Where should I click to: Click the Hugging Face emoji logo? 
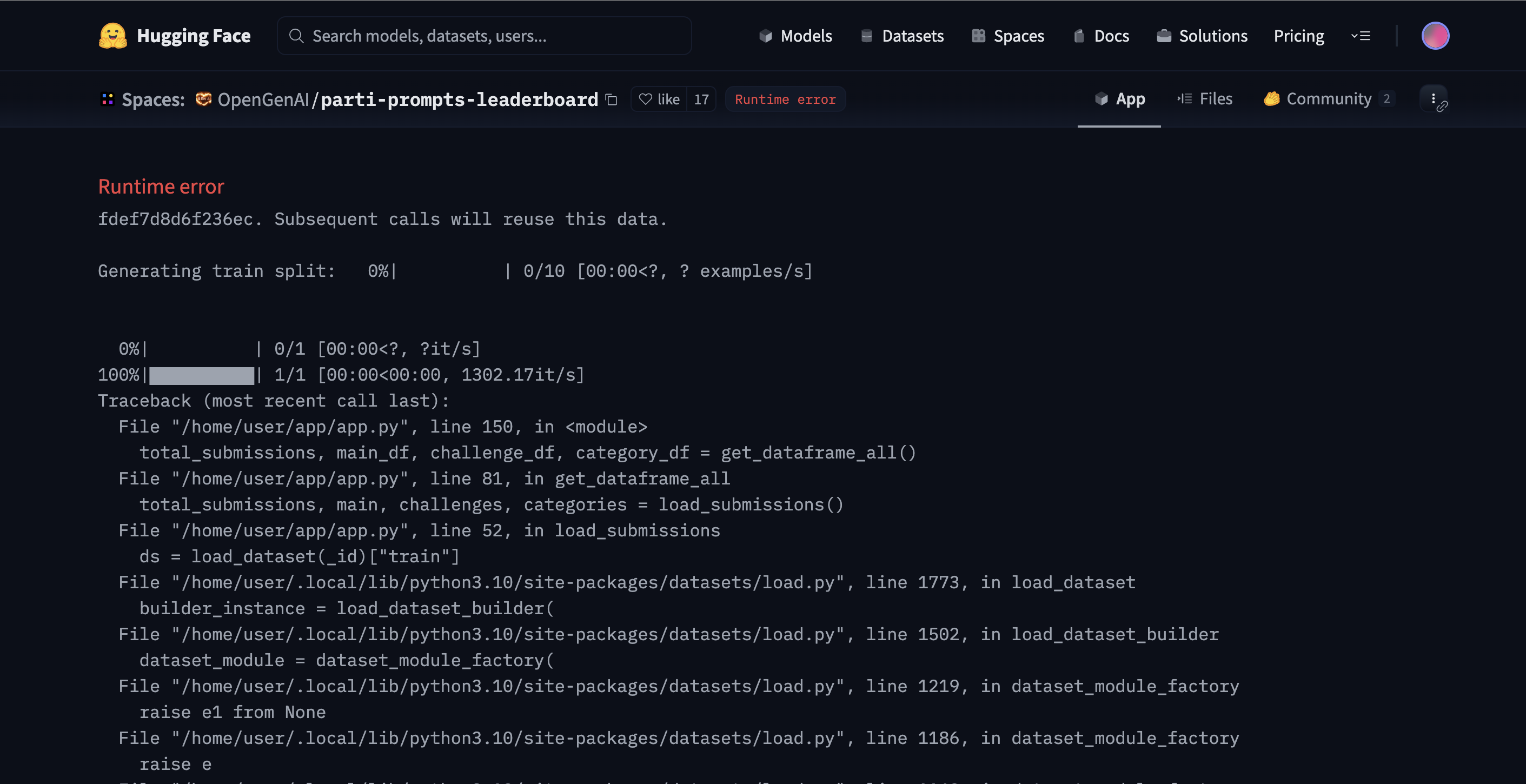[x=112, y=36]
